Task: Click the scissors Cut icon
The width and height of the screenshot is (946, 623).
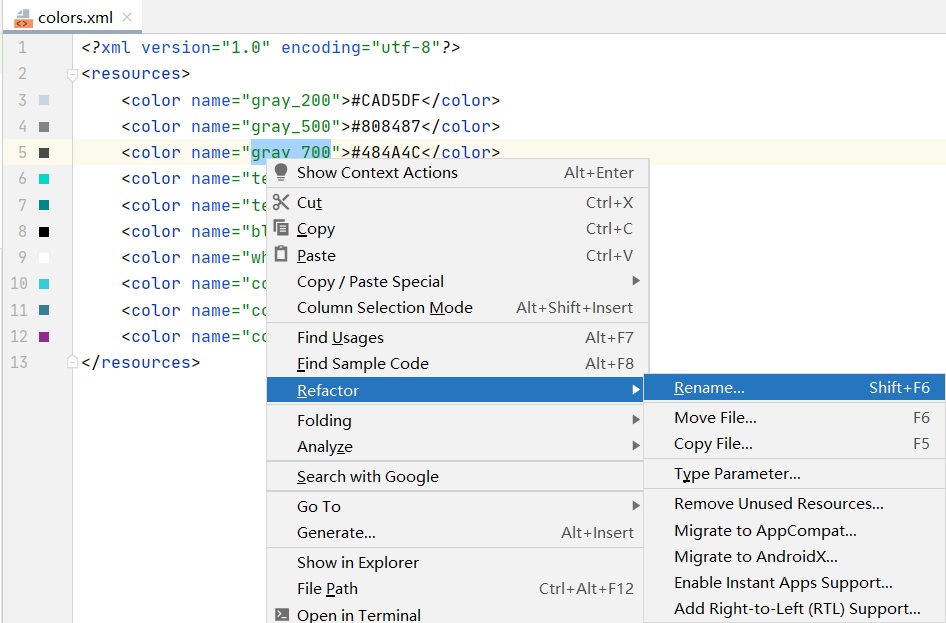Action: (x=281, y=202)
